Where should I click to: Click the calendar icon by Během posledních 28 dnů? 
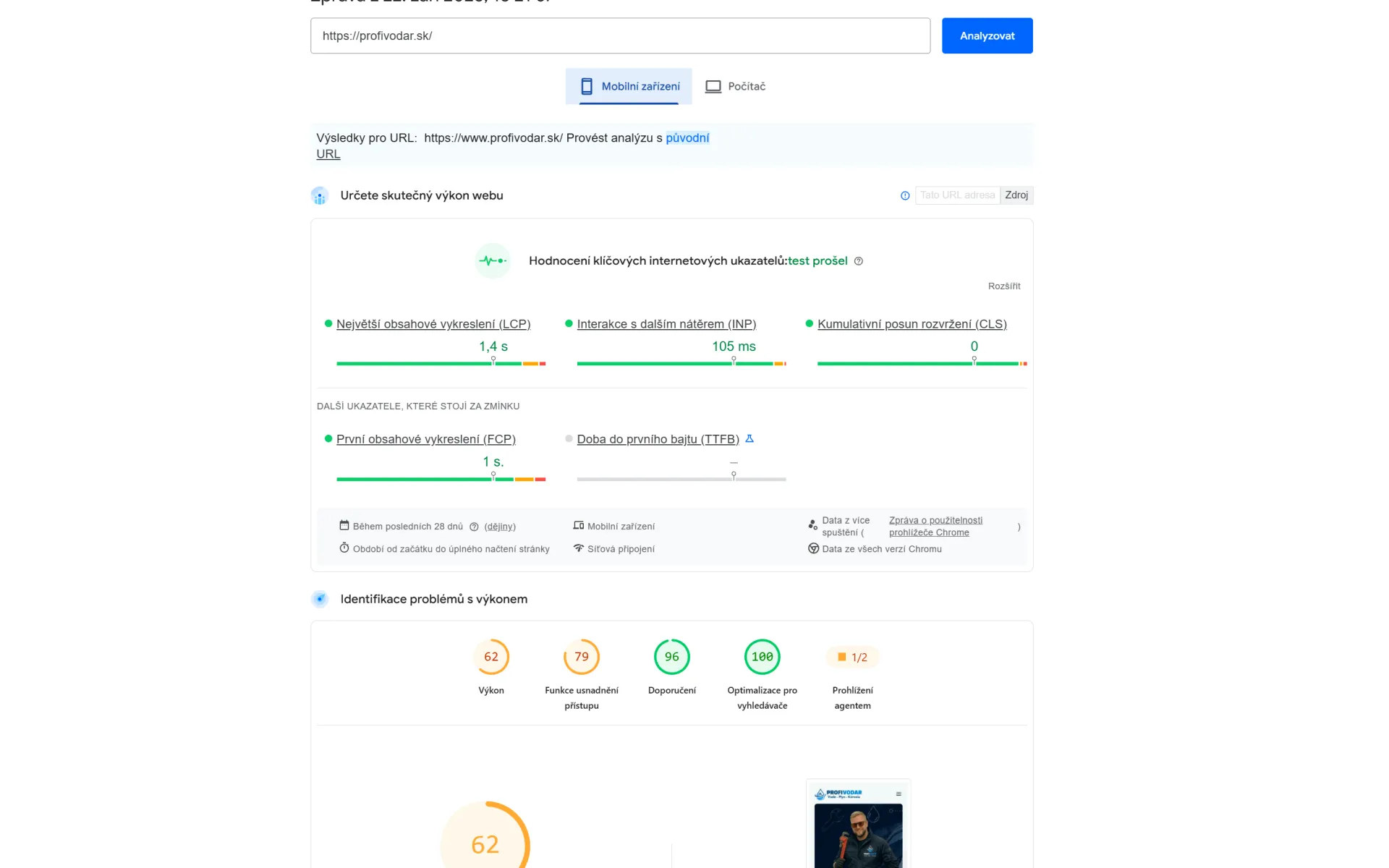[344, 526]
